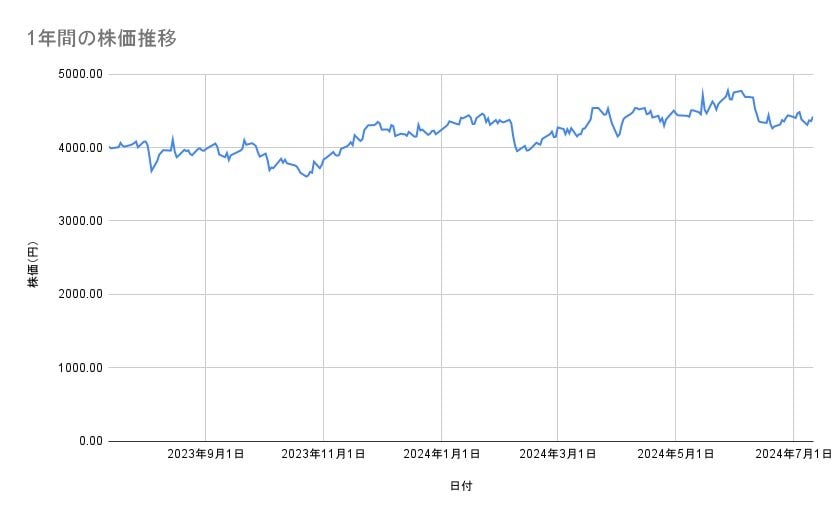Click the 0.00 y-axis label
The width and height of the screenshot is (839, 519).
point(88,440)
